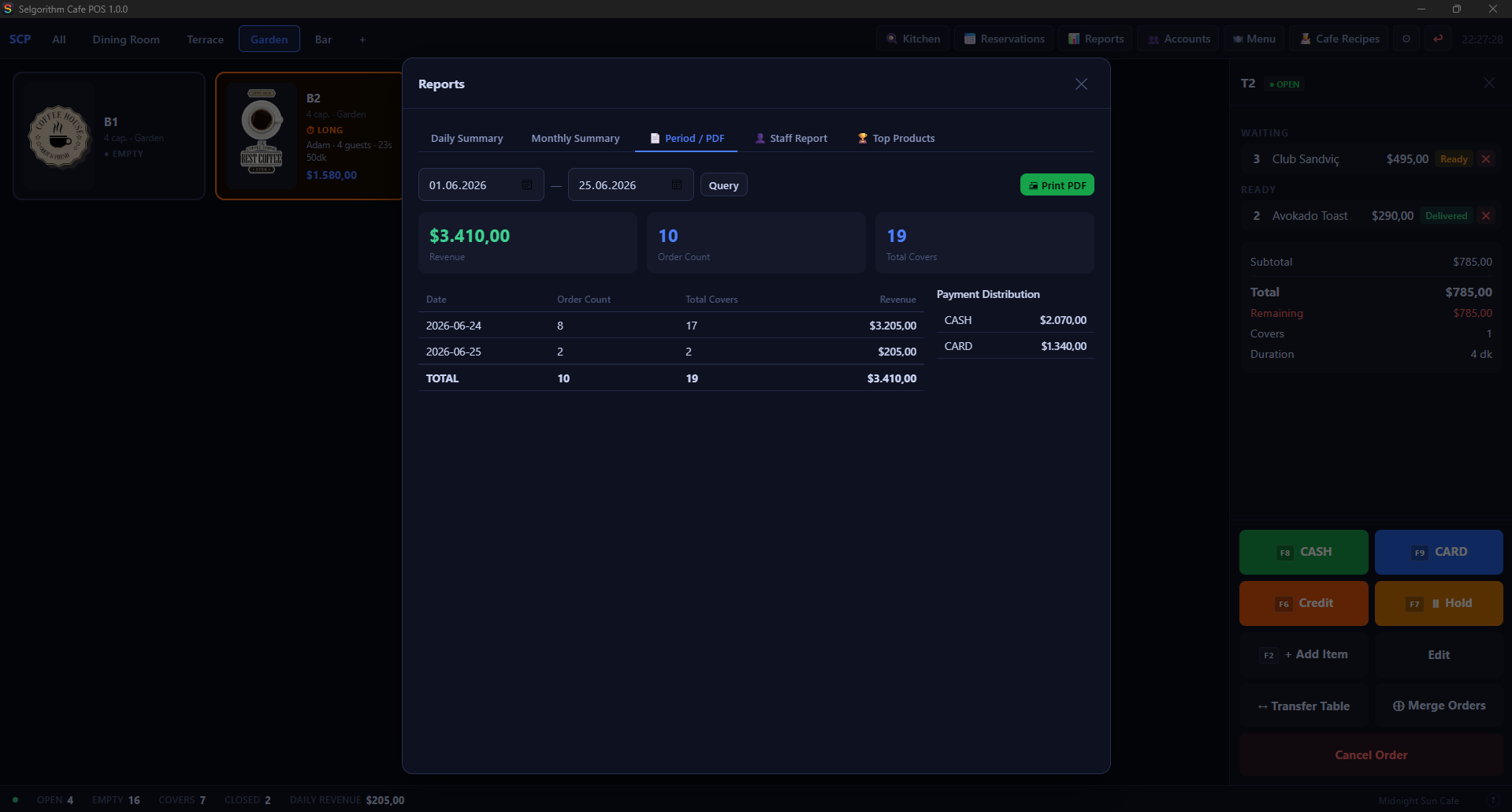This screenshot has height=812, width=1512.
Task: Click COVERS 7 in the status bar
Action: (182, 800)
